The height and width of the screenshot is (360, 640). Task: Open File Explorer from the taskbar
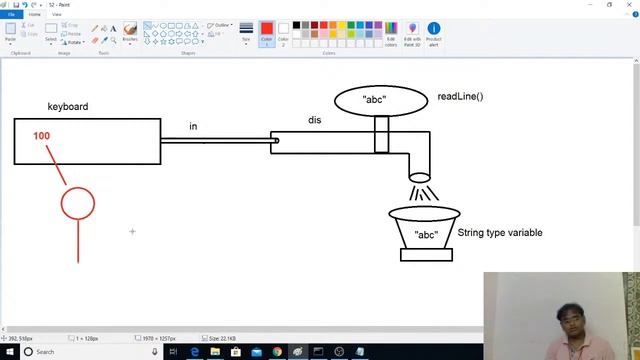215,352
